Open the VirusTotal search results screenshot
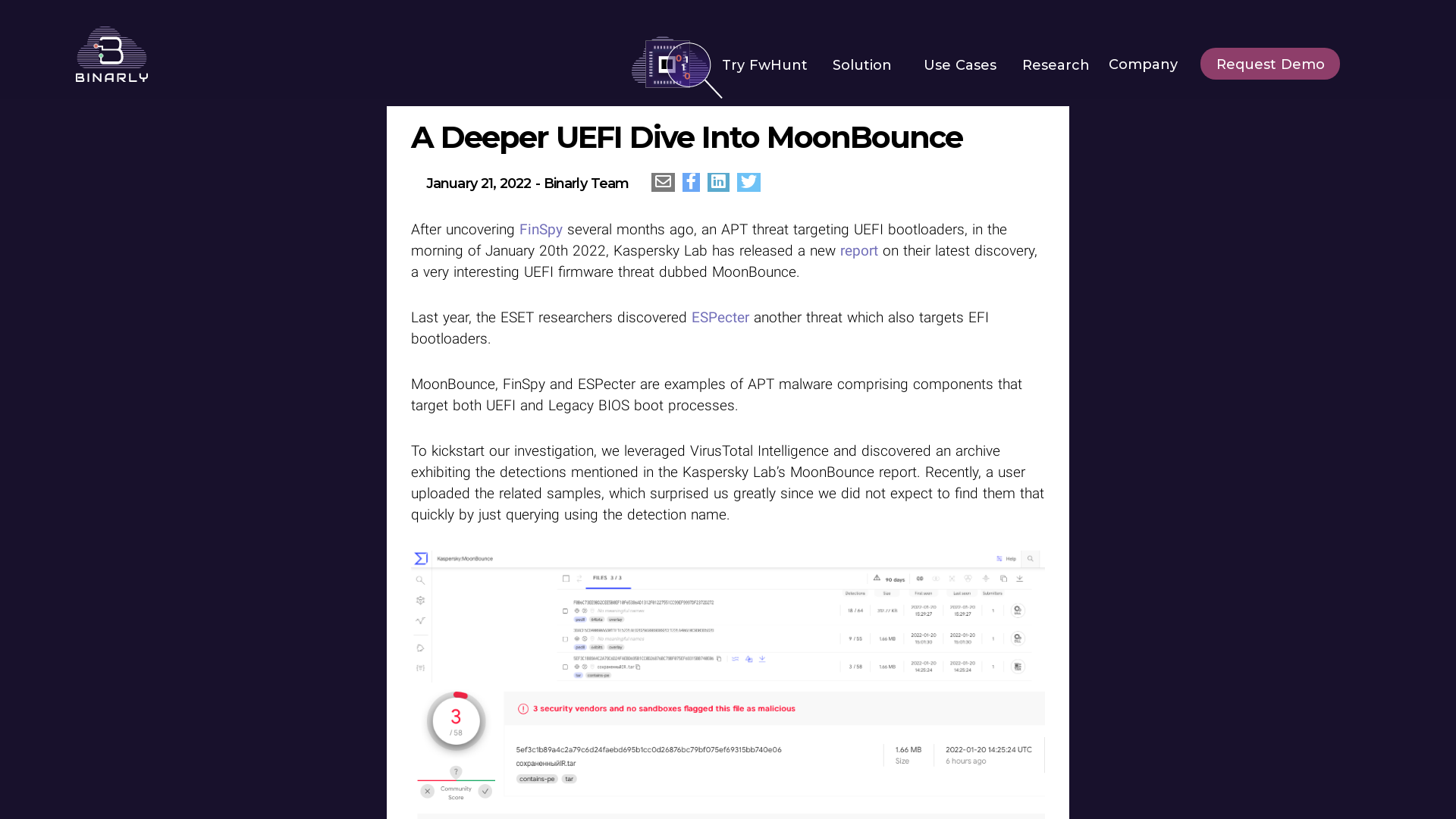 click(728, 616)
